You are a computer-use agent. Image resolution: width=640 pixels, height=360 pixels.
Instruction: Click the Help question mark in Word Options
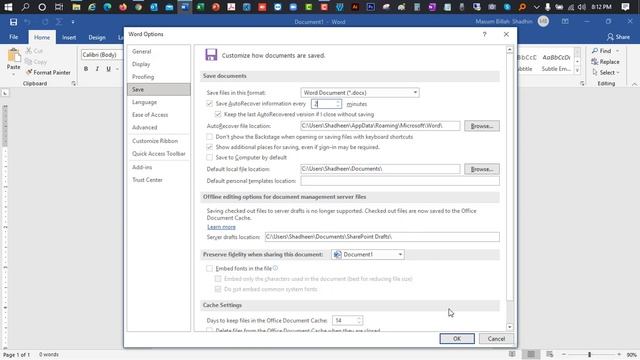[484, 34]
